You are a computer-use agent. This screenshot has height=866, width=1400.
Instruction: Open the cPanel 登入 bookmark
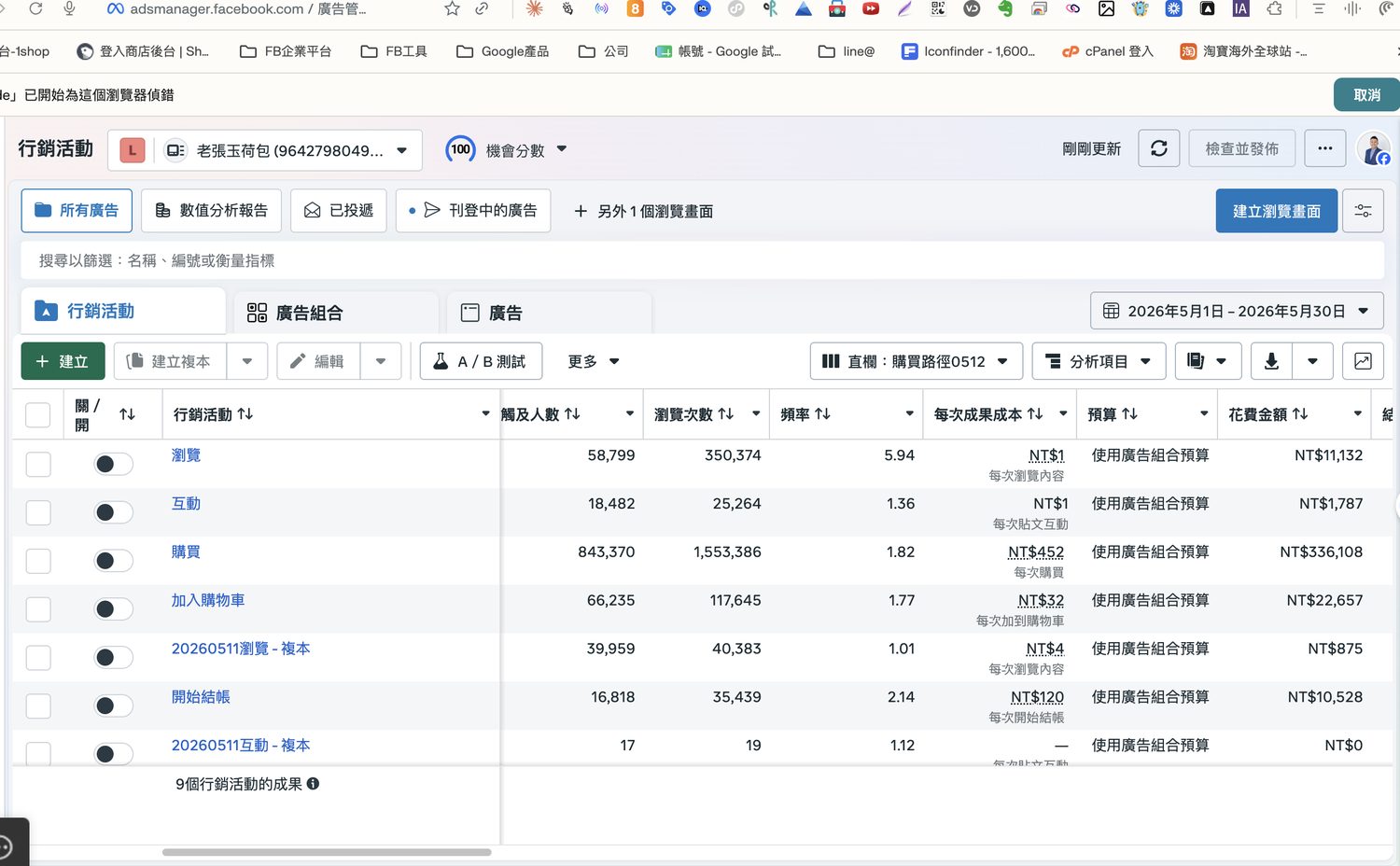[1108, 51]
